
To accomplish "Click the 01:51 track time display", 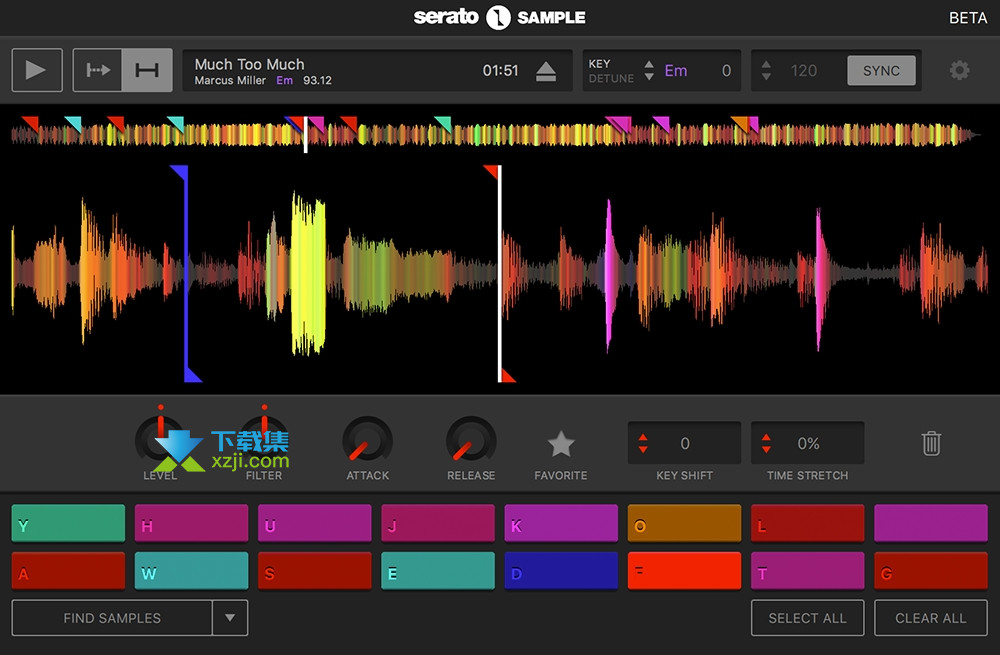I will point(501,70).
